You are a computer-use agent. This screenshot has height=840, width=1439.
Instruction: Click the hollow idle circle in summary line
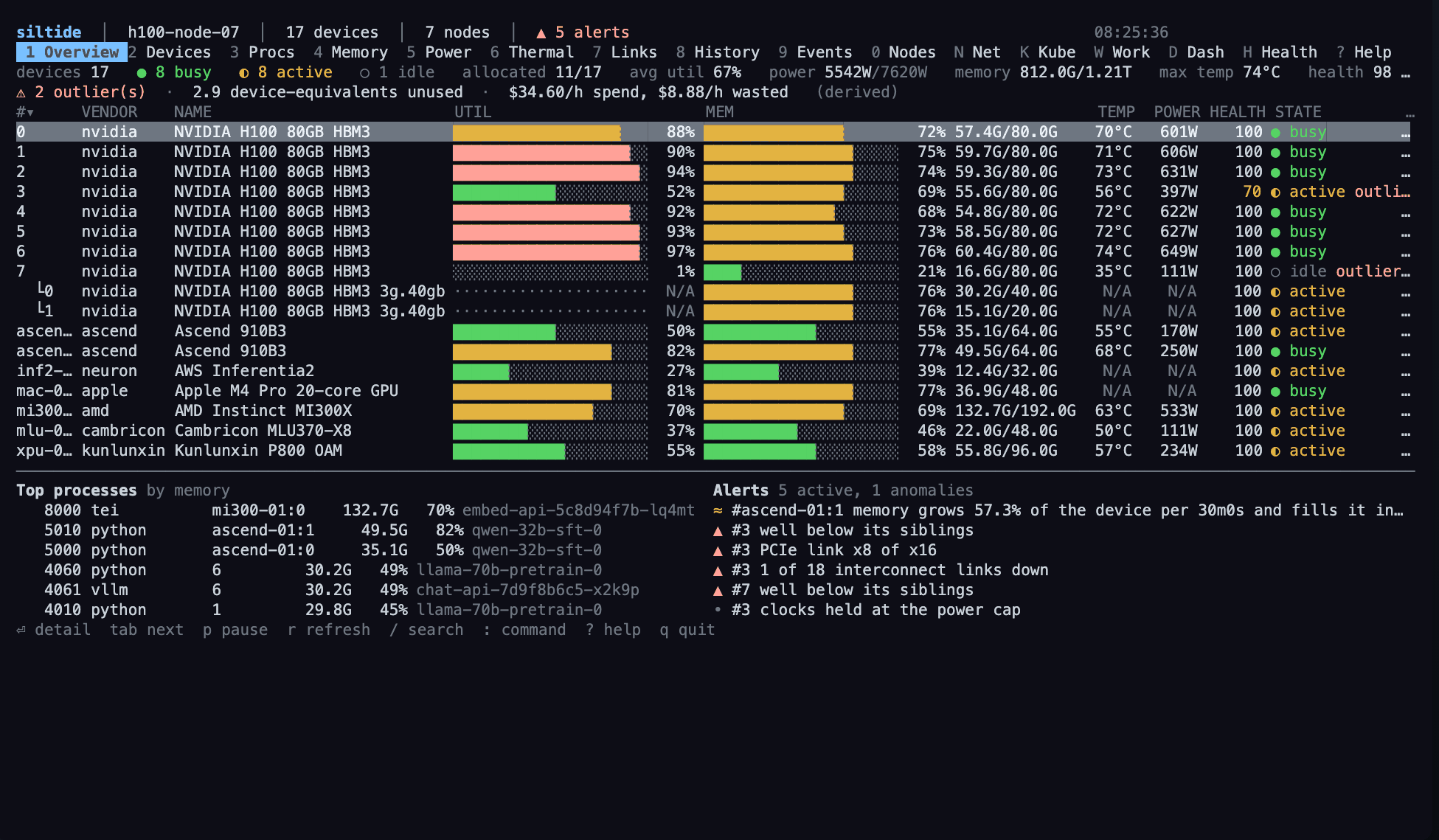click(x=364, y=72)
